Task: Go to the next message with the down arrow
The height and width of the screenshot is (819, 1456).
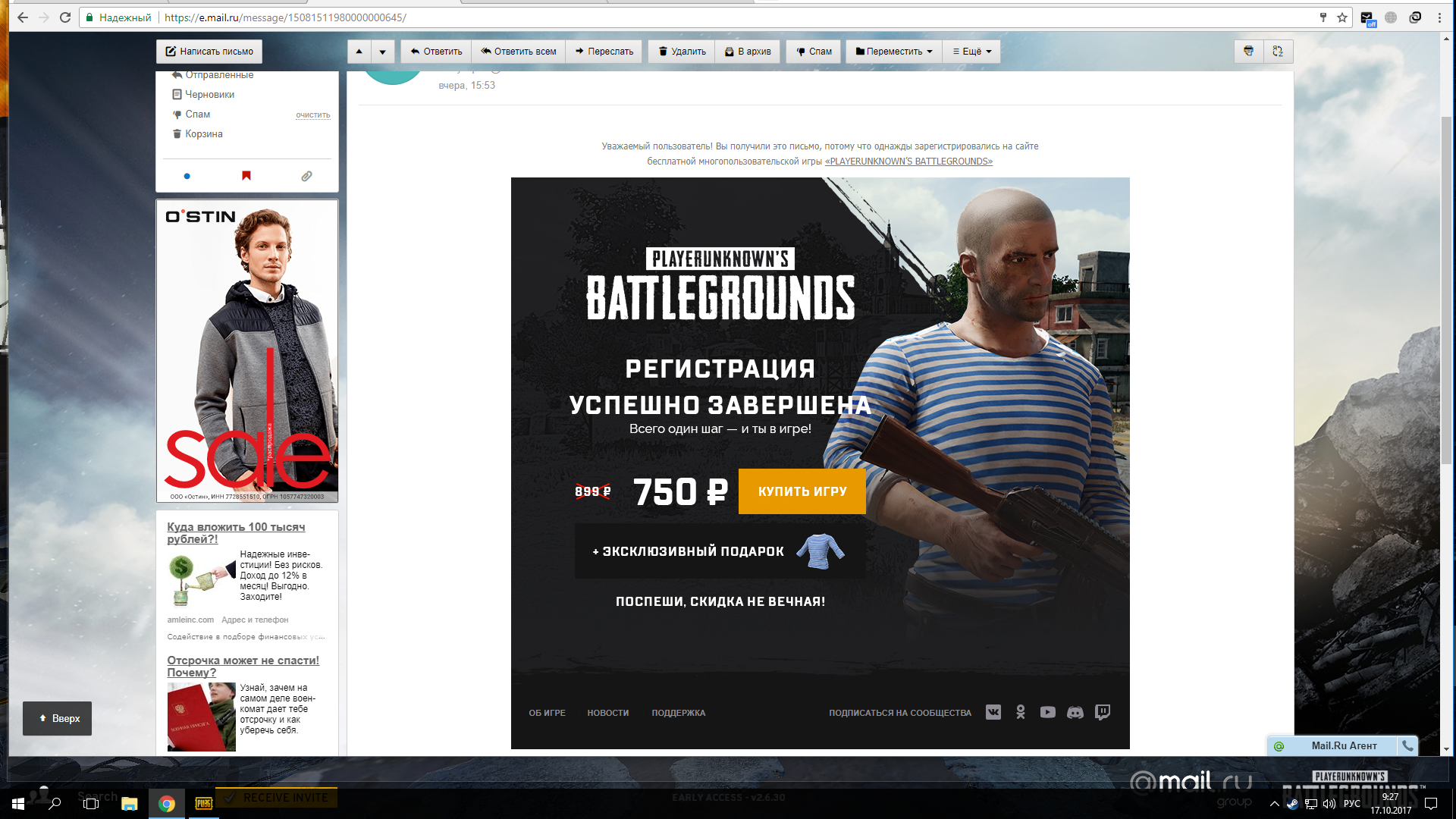Action: (382, 52)
